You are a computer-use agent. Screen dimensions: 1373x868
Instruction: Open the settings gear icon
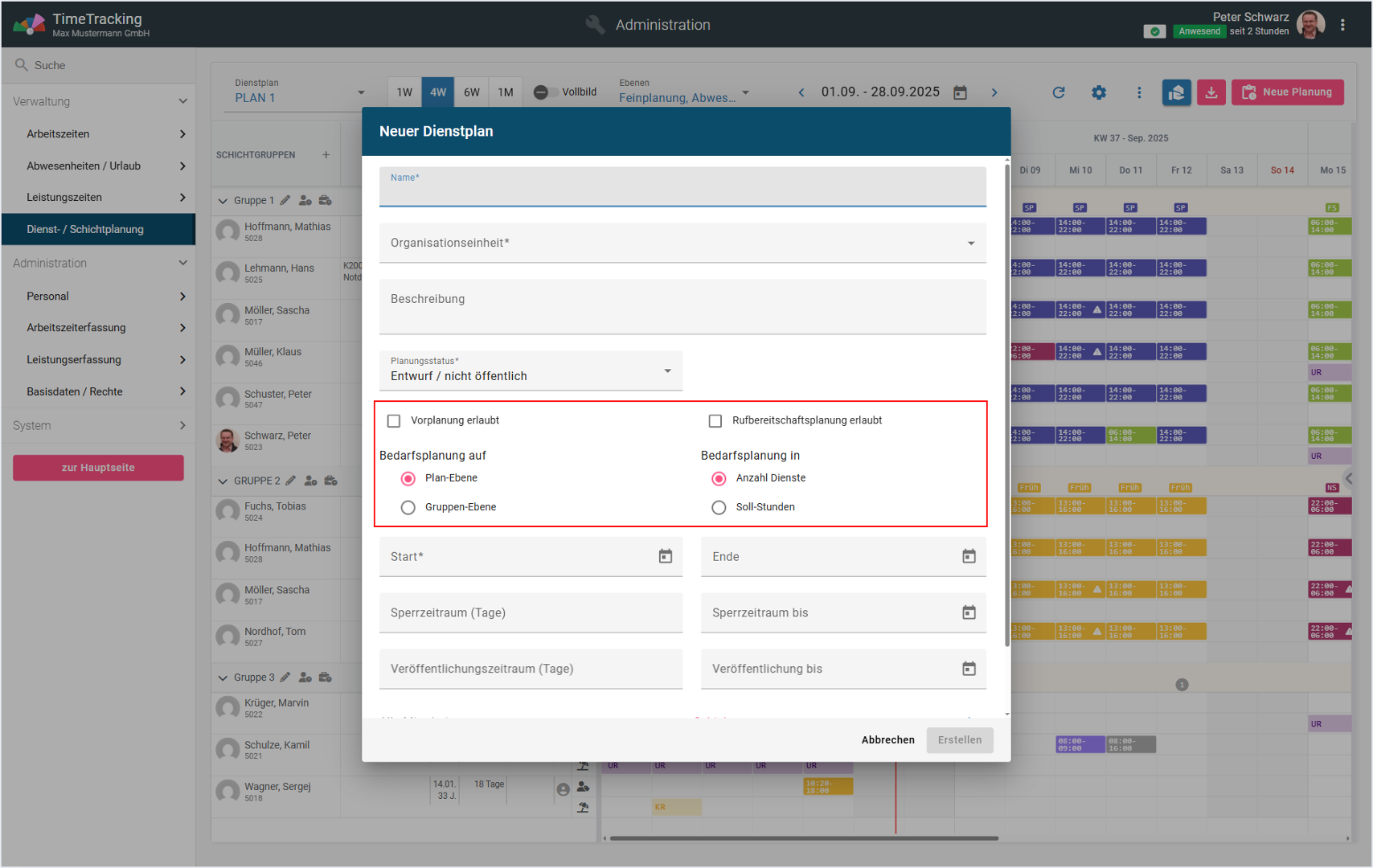coord(1099,92)
